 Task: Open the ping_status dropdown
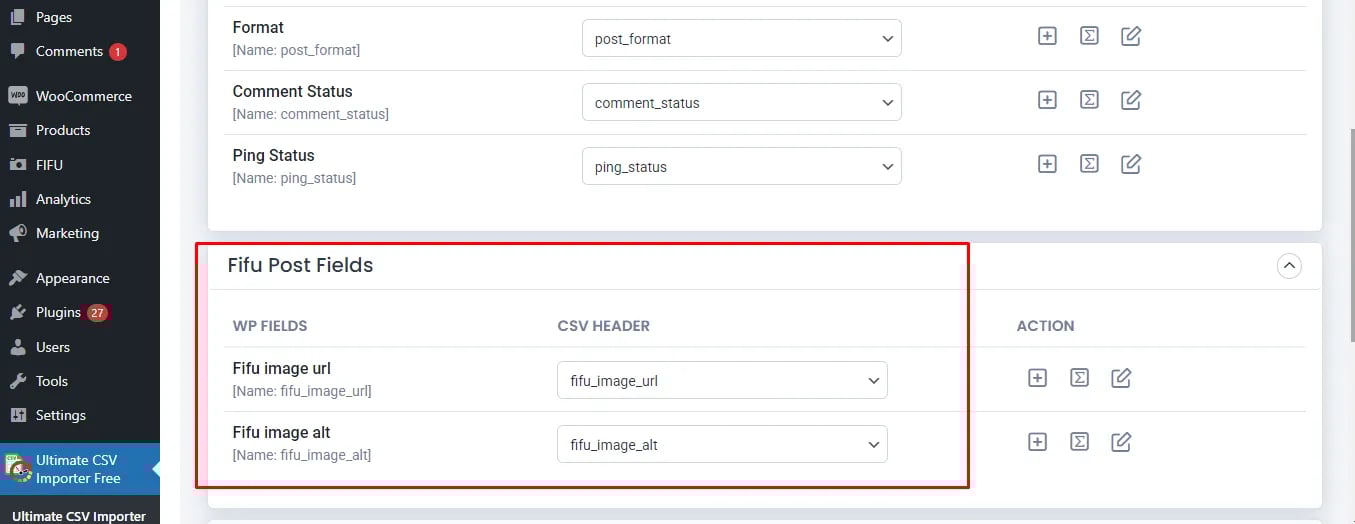click(742, 166)
